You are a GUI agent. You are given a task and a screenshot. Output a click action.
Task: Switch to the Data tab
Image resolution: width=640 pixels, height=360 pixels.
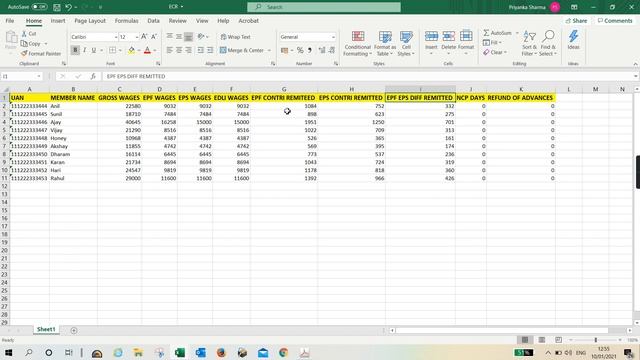(153, 21)
